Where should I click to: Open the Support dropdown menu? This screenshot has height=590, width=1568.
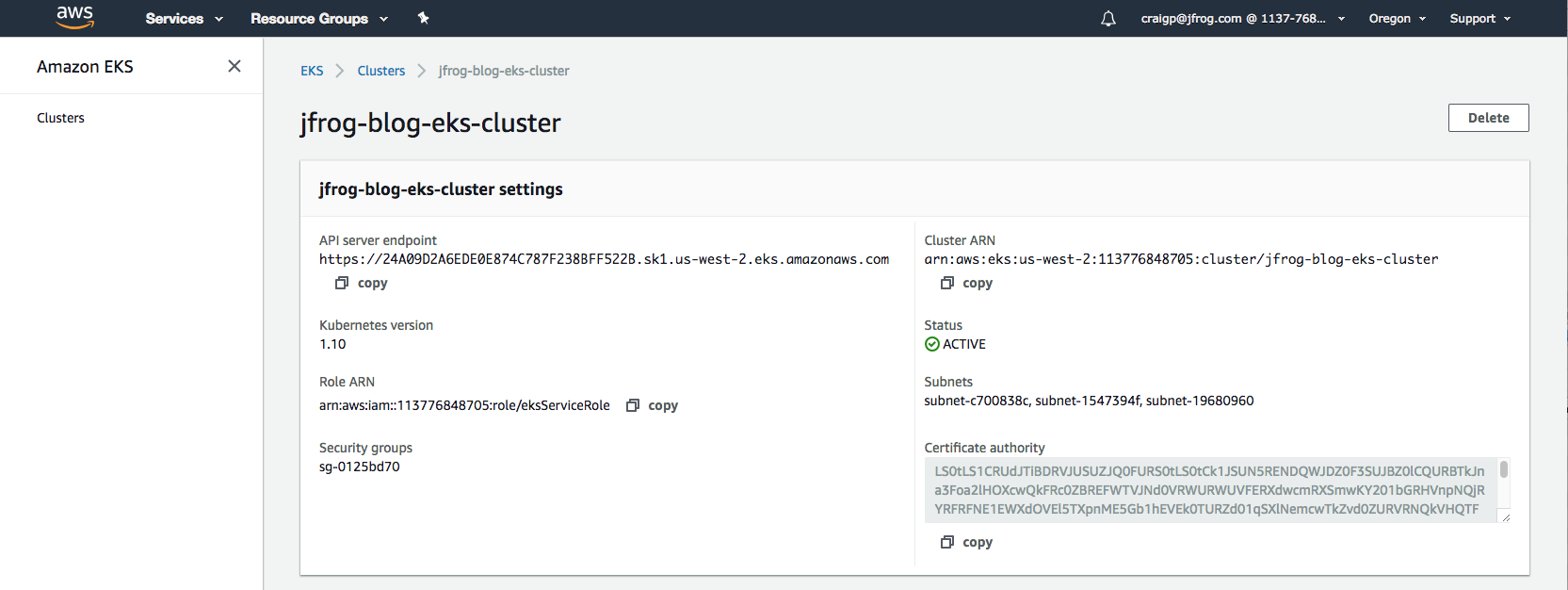(1480, 19)
